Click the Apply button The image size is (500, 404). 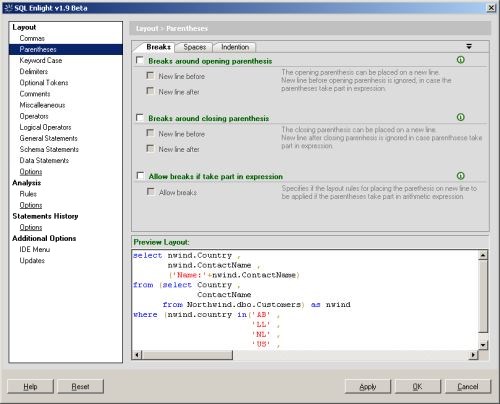click(368, 387)
